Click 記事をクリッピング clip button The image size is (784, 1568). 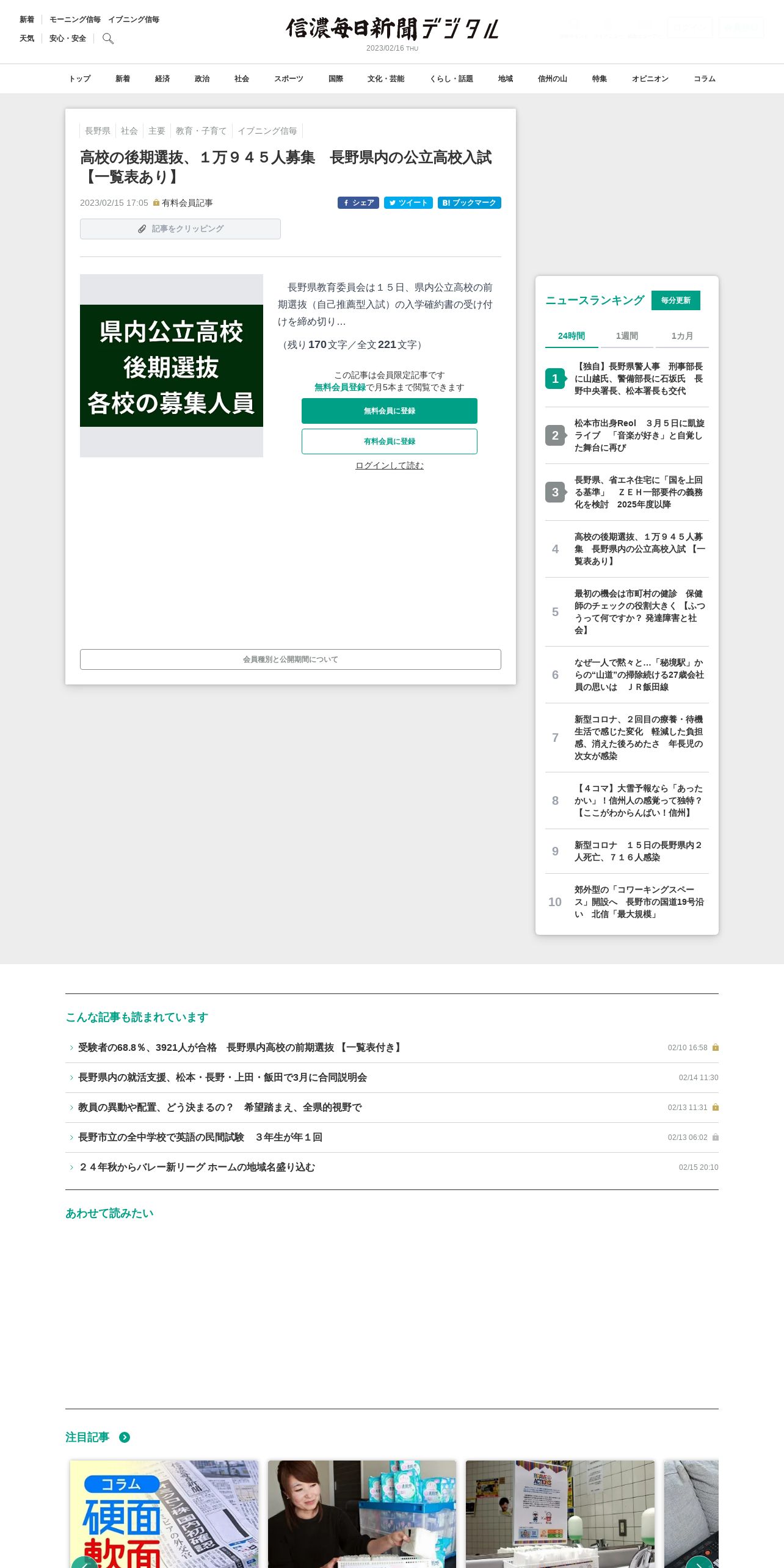[180, 229]
